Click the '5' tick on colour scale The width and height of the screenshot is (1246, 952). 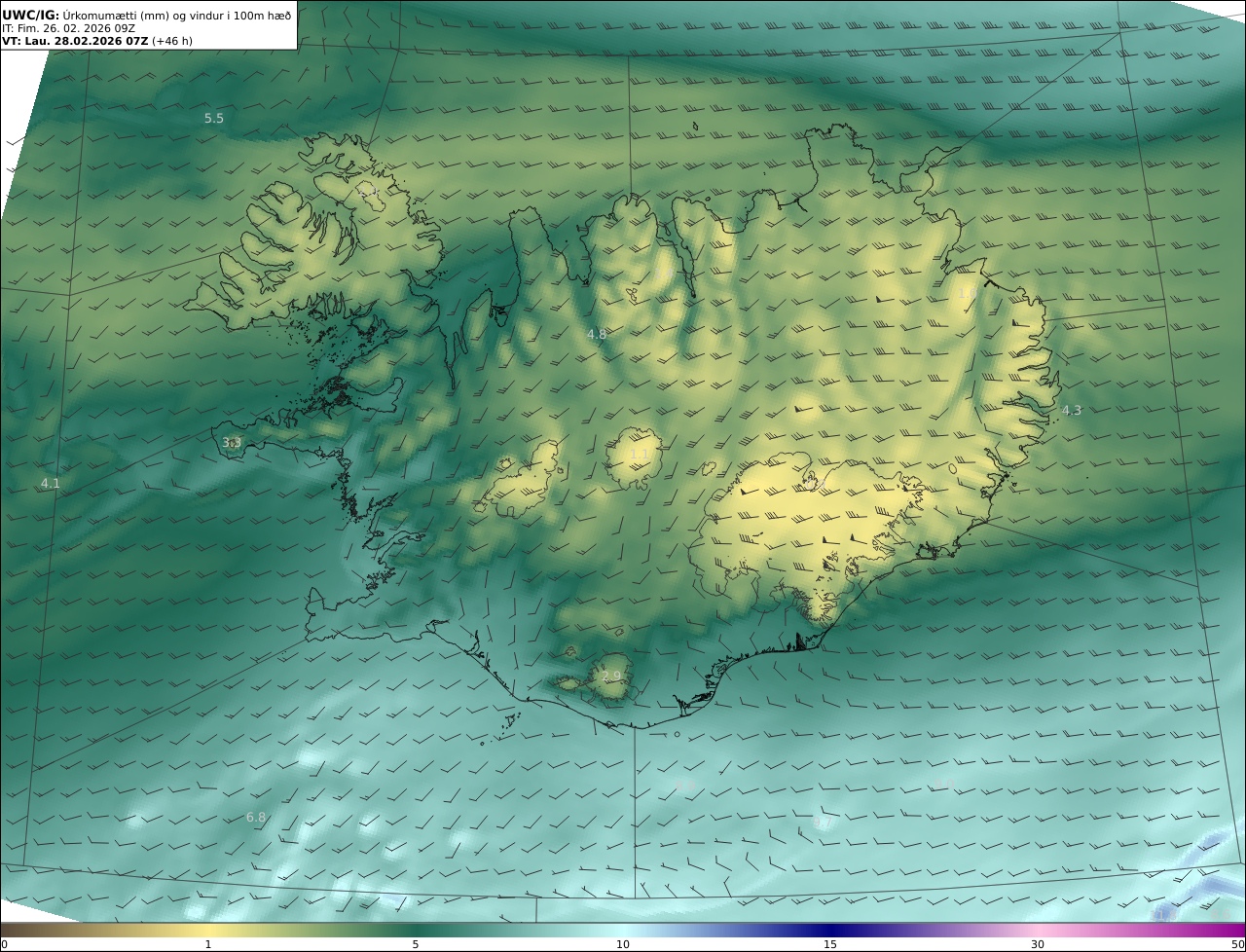[416, 944]
